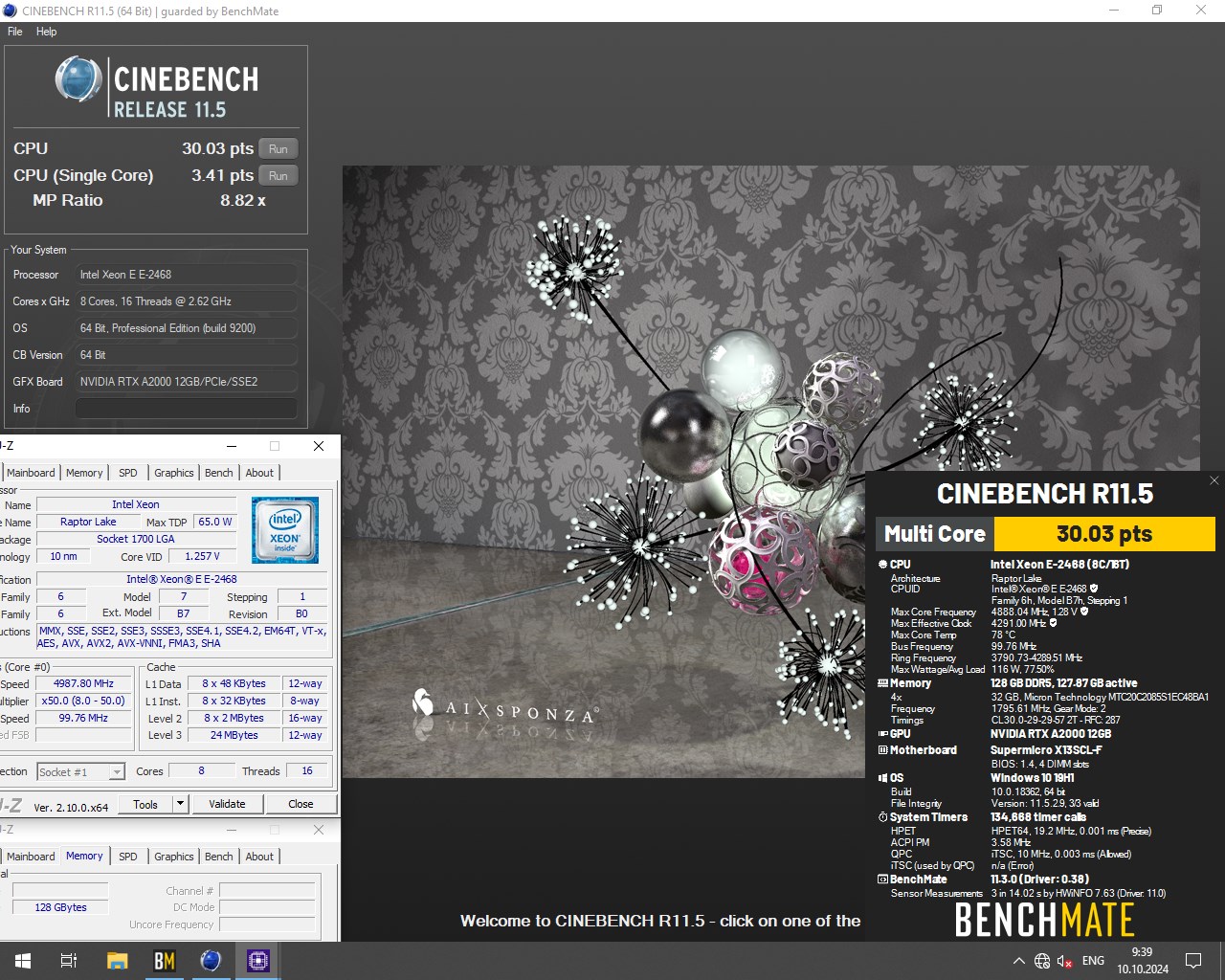Click the Info input field
The width and height of the screenshot is (1225, 980).
187,408
